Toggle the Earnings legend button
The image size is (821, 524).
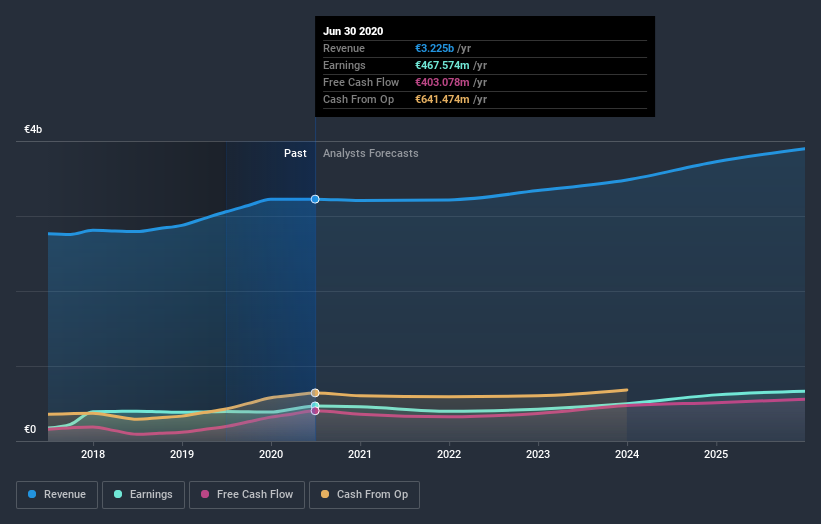point(143,495)
